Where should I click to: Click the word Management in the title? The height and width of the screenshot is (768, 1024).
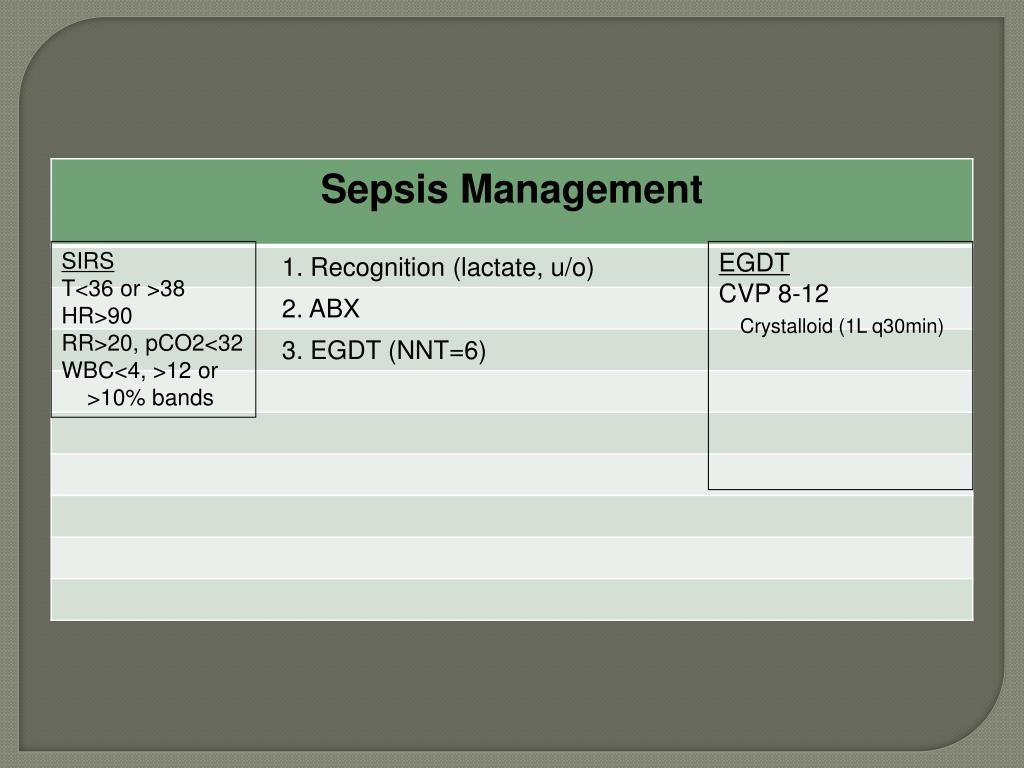pyautogui.click(x=581, y=189)
